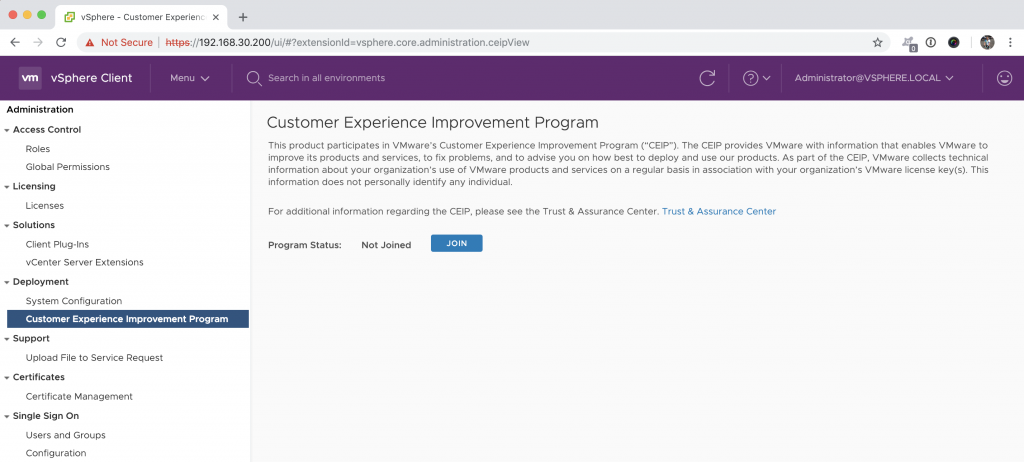This screenshot has height=462, width=1024.
Task: Select Global Permissions in sidebar
Action: pos(67,167)
